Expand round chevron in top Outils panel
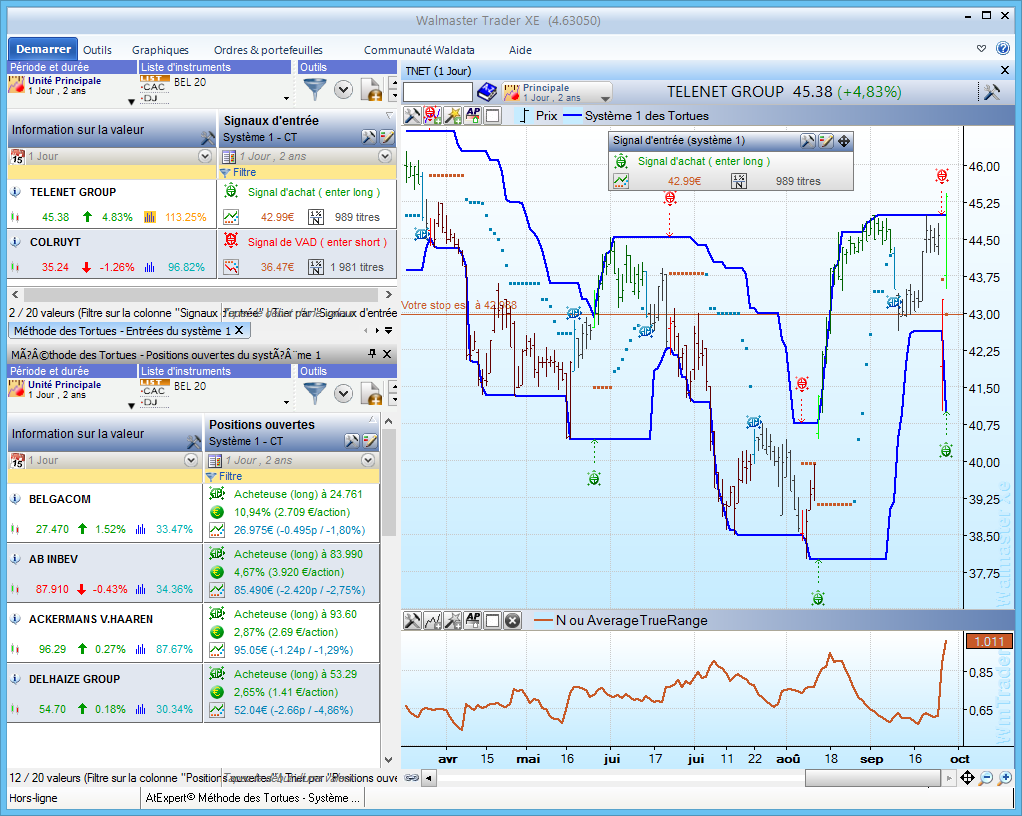Image resolution: width=1022 pixels, height=816 pixels. coord(343,90)
